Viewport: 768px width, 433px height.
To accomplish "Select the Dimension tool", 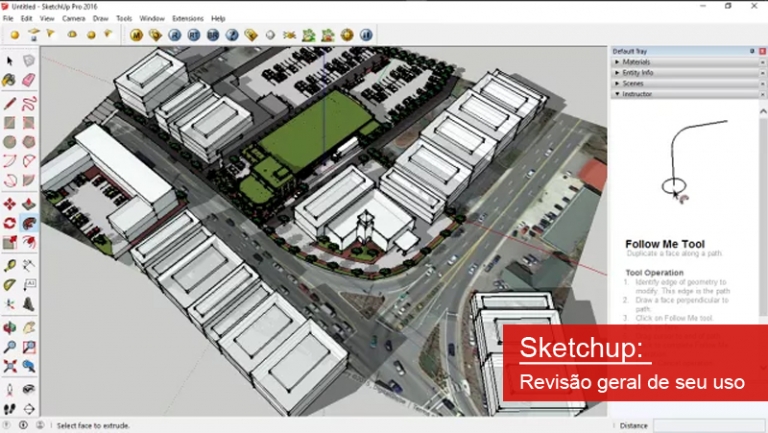I will (x=29, y=266).
